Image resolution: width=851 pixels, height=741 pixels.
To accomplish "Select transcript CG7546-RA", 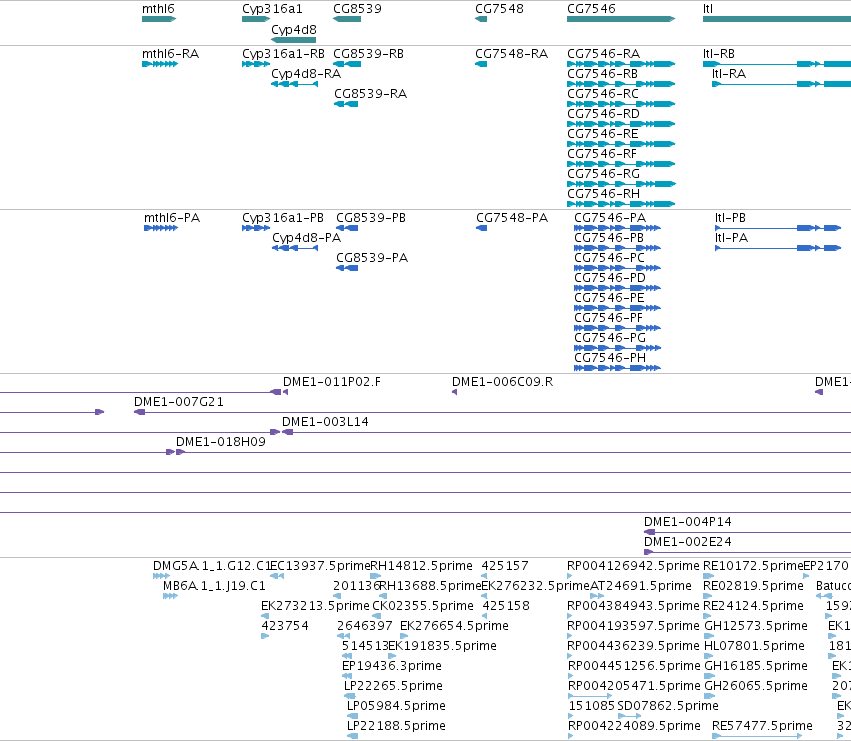I will [621, 64].
